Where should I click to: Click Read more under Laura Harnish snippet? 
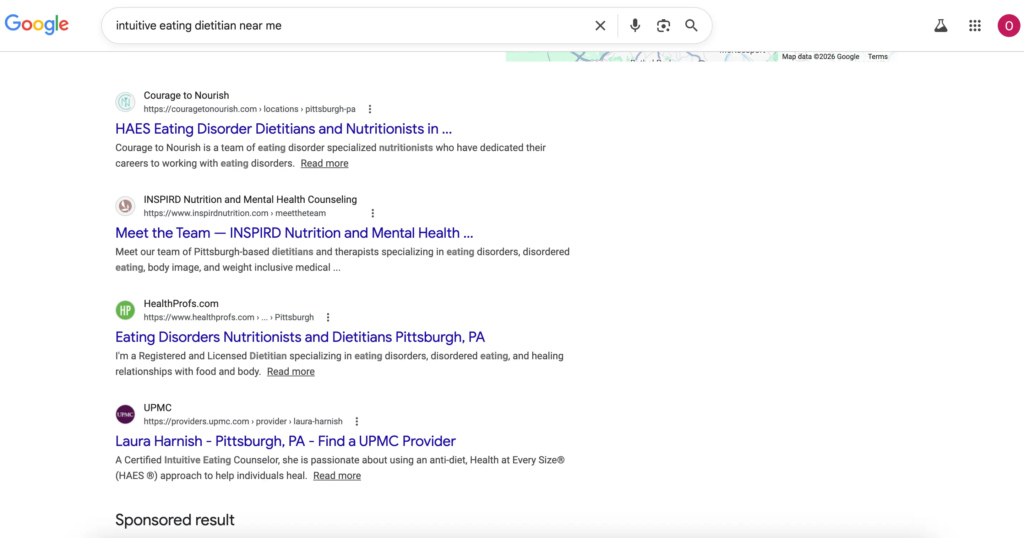tap(337, 476)
